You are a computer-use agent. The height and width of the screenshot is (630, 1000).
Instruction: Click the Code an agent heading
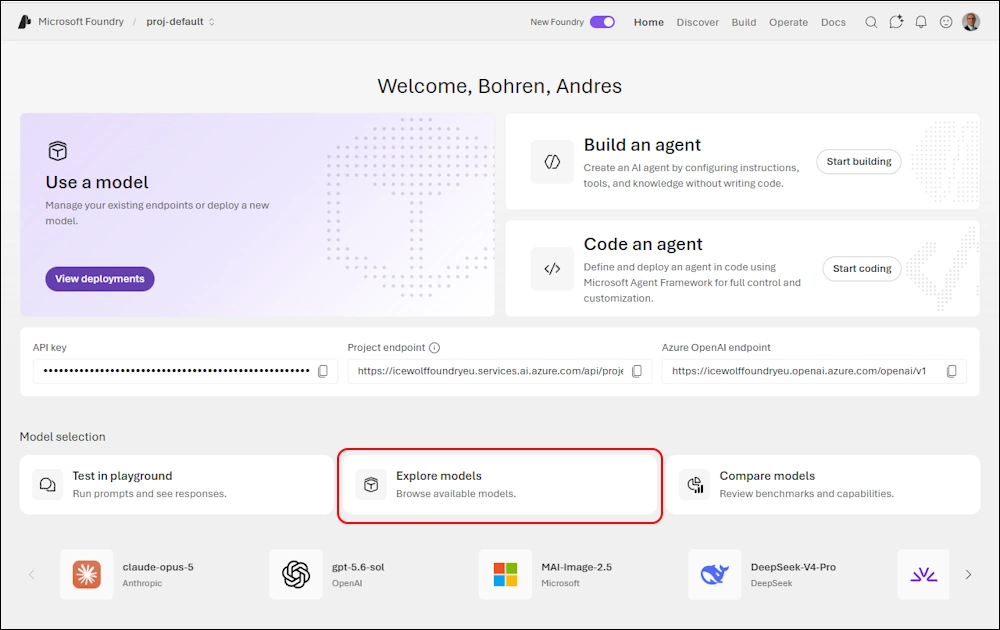[x=643, y=244]
